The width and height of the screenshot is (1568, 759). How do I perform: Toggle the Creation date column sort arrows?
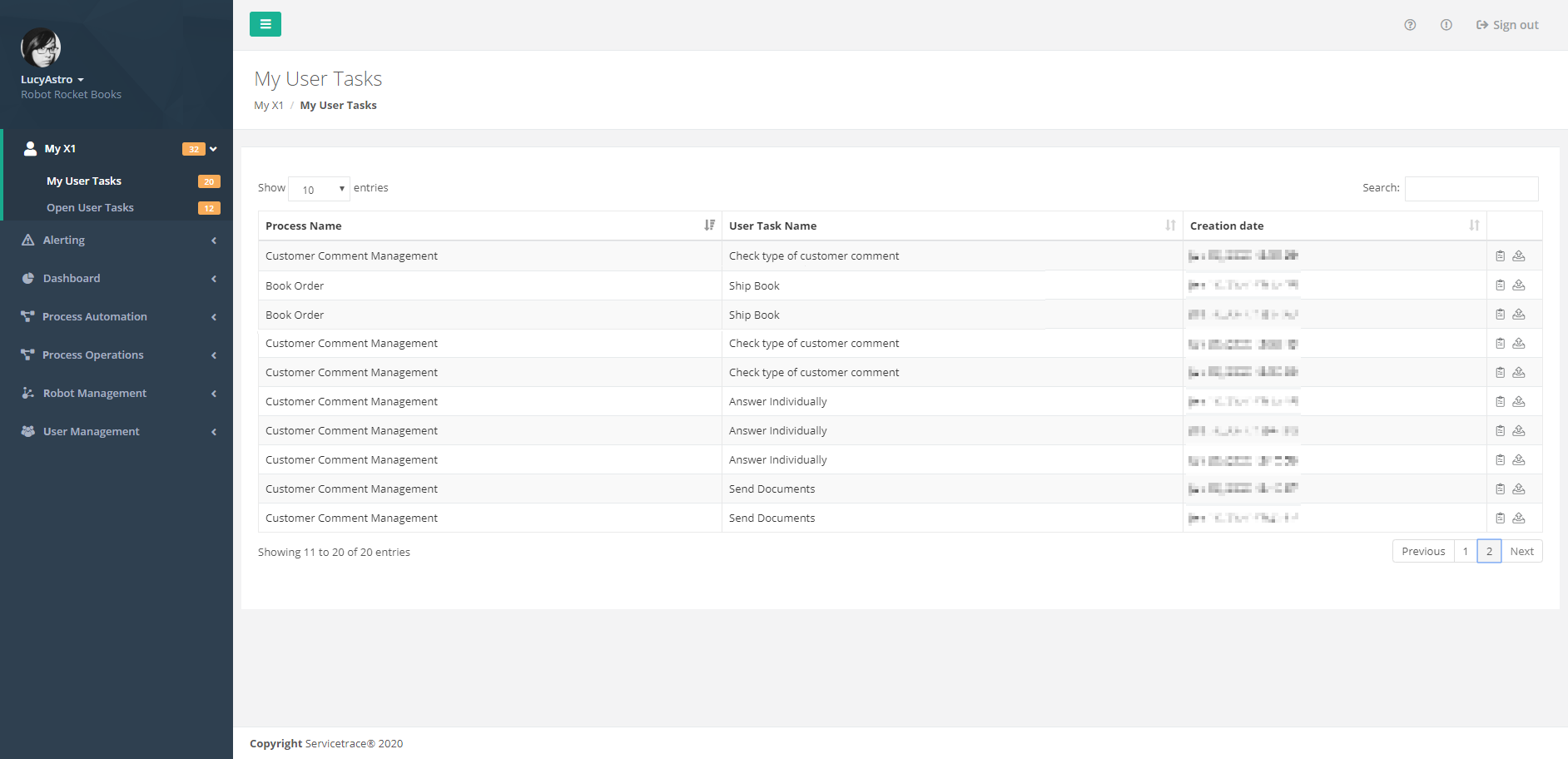pos(1474,225)
